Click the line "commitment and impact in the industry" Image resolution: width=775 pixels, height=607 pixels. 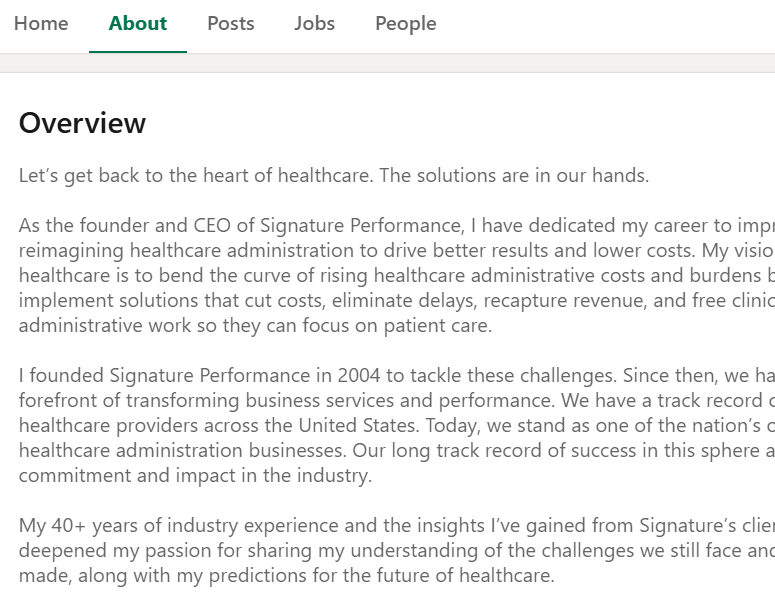[x=195, y=476]
